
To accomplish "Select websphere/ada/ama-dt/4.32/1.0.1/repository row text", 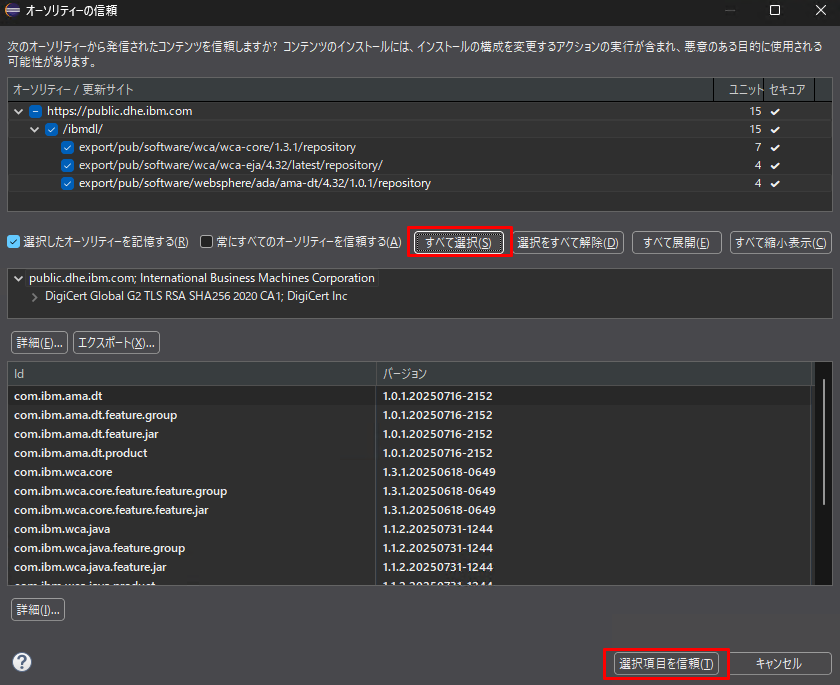I will [x=255, y=184].
